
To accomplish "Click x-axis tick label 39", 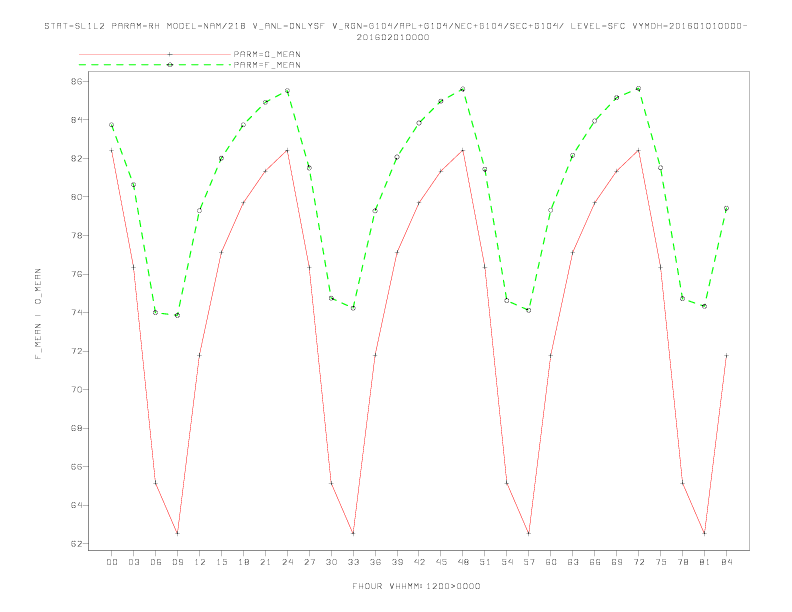I will [x=397, y=562].
